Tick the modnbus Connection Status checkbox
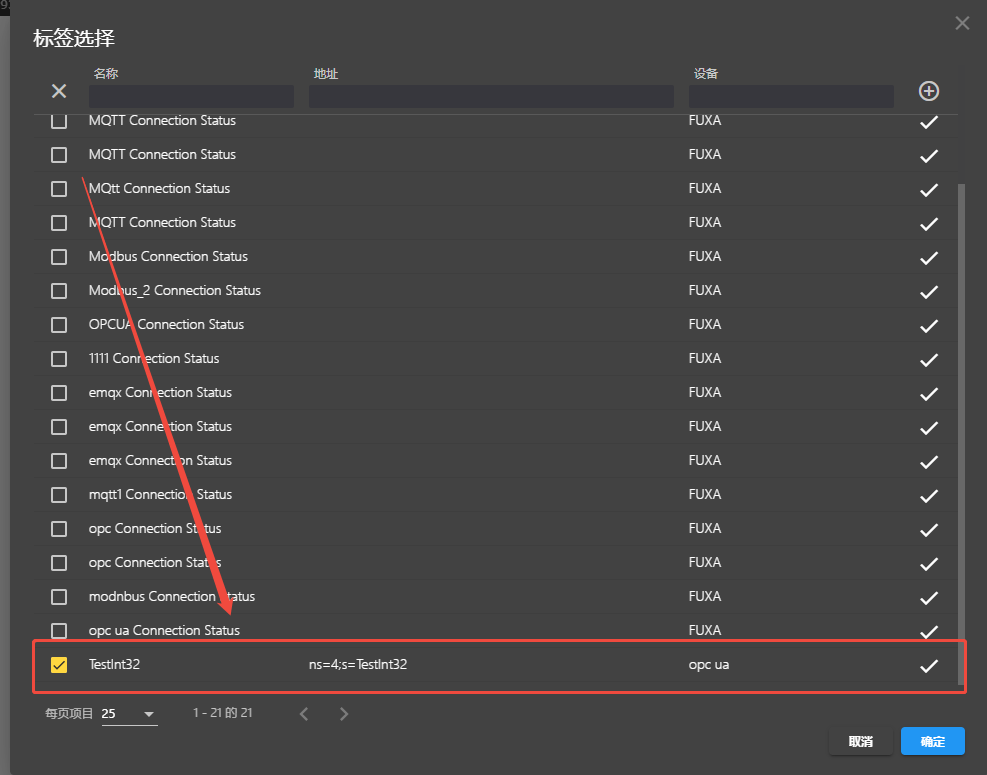Image resolution: width=987 pixels, height=775 pixels. pyautogui.click(x=59, y=597)
